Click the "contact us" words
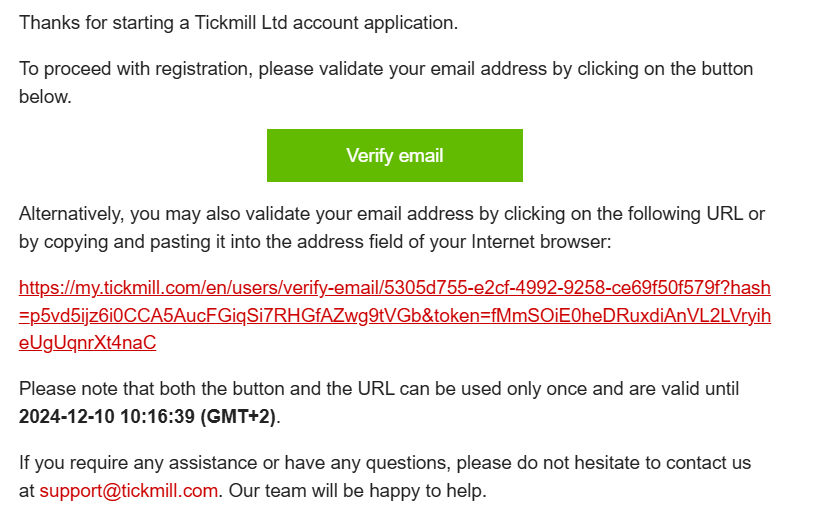This screenshot has height=512, width=818. click(713, 463)
